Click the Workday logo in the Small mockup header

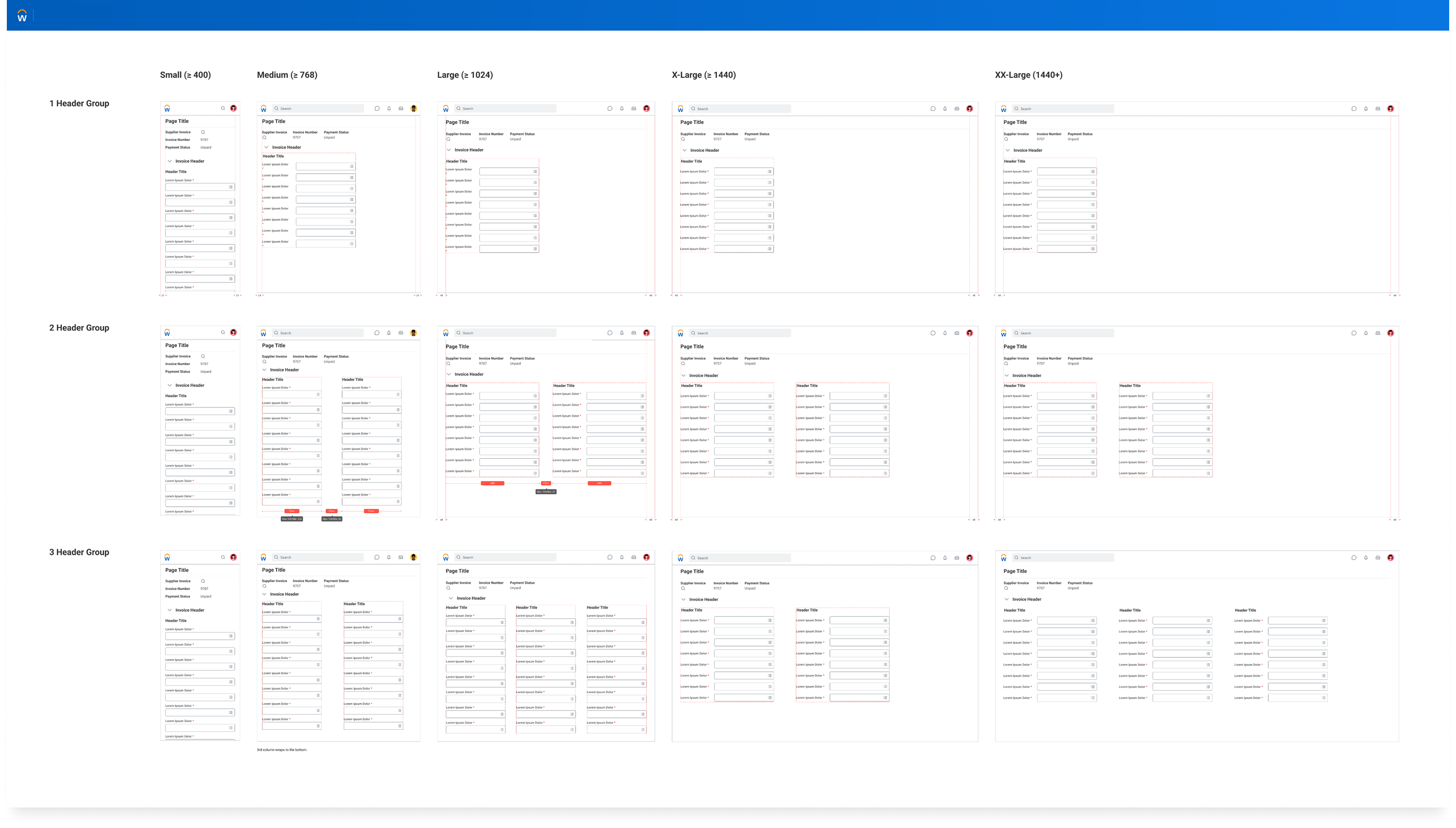point(167,108)
